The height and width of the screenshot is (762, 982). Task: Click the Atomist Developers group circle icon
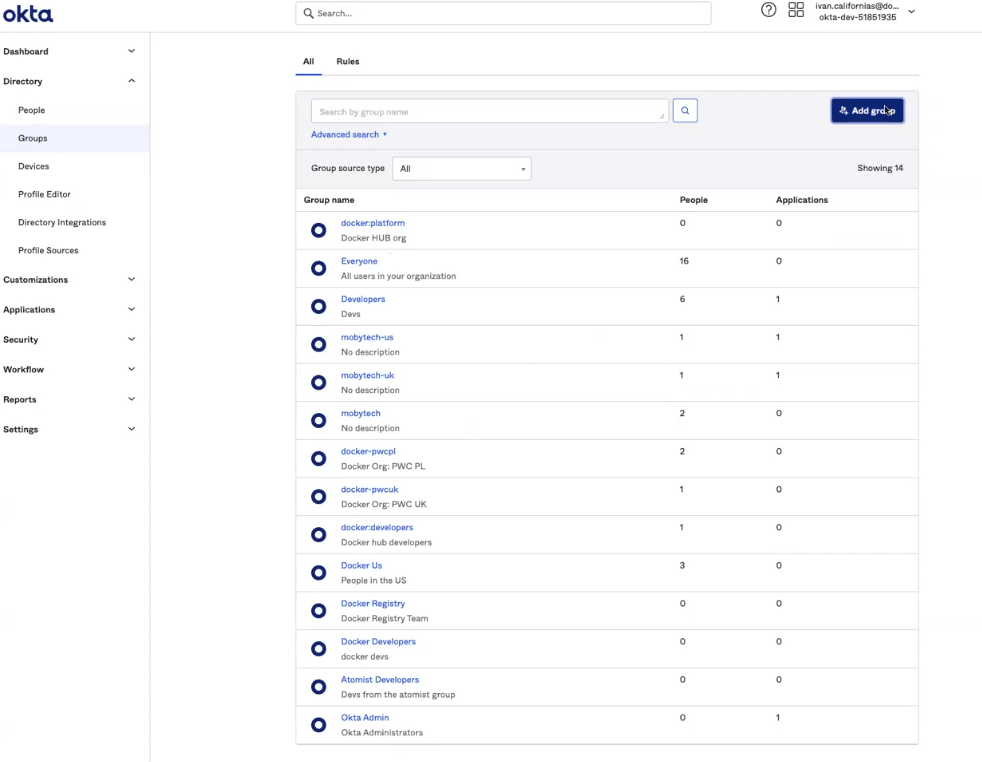319,687
